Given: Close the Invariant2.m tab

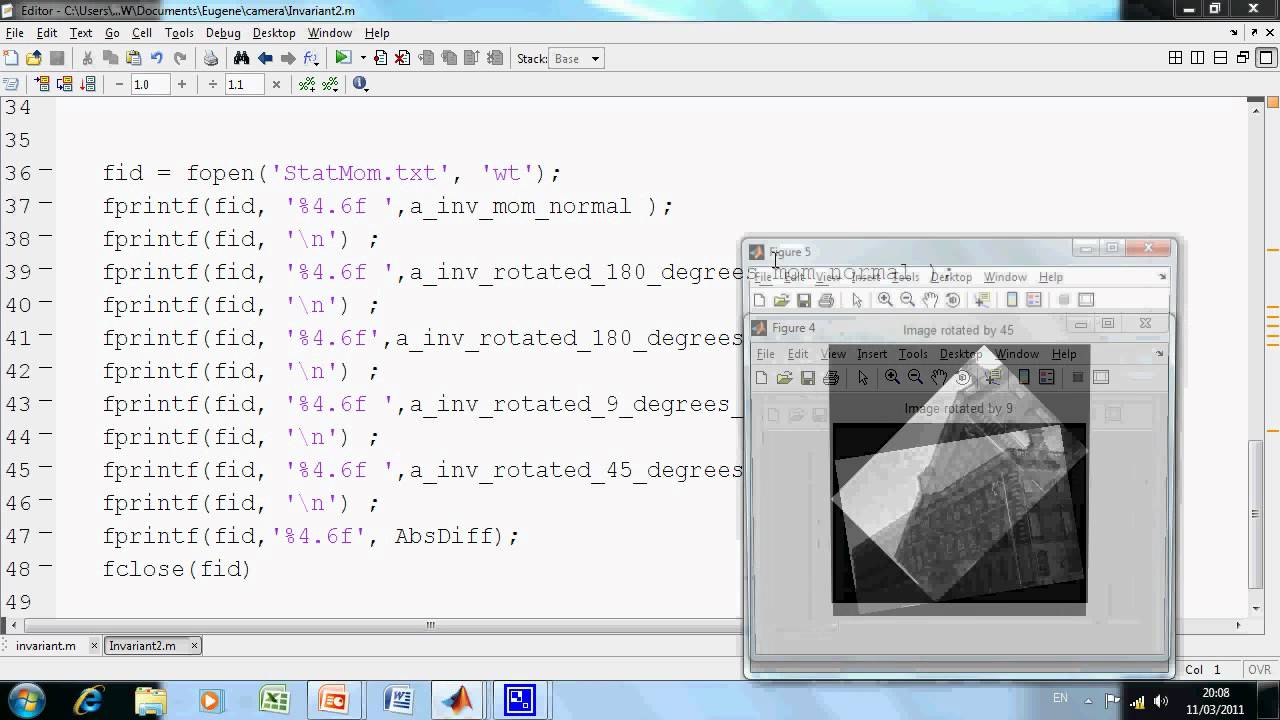Looking at the screenshot, I should point(195,646).
